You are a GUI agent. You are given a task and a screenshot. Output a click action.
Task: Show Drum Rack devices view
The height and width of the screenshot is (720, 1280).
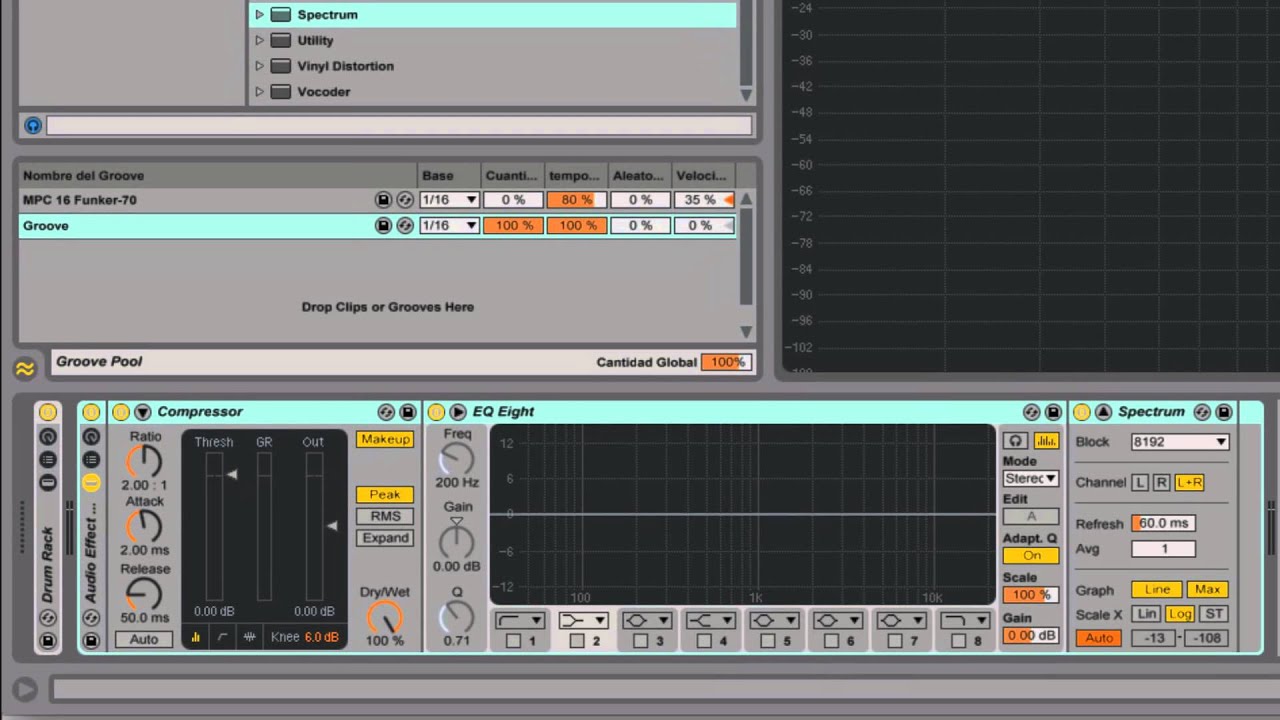(47, 483)
